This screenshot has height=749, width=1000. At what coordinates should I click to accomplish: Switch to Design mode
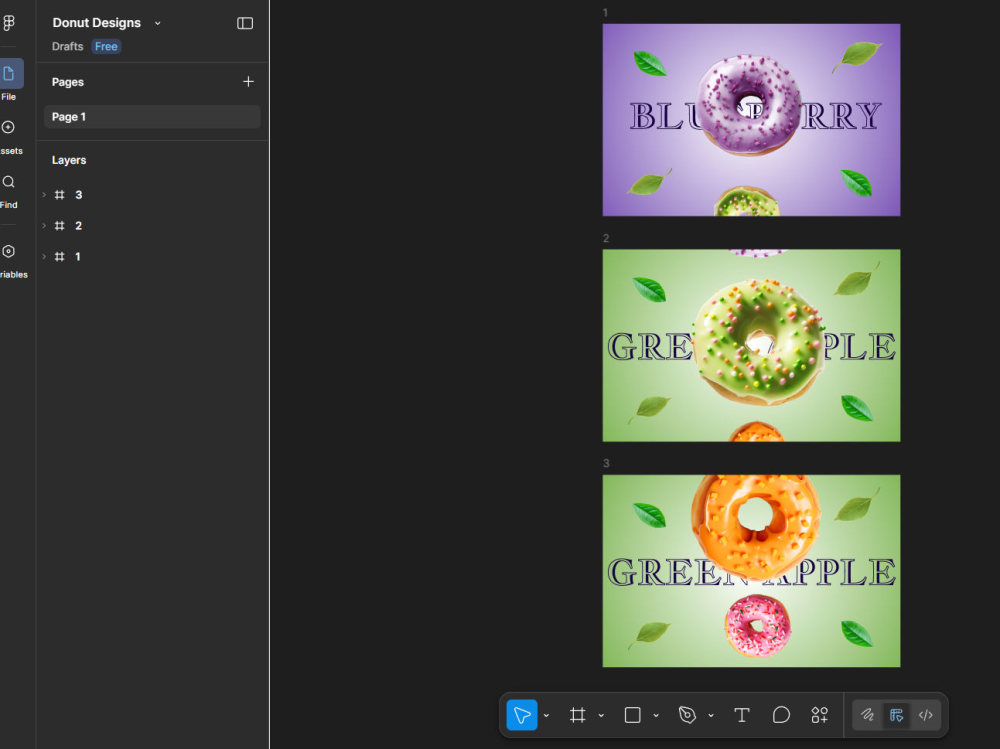(x=896, y=715)
